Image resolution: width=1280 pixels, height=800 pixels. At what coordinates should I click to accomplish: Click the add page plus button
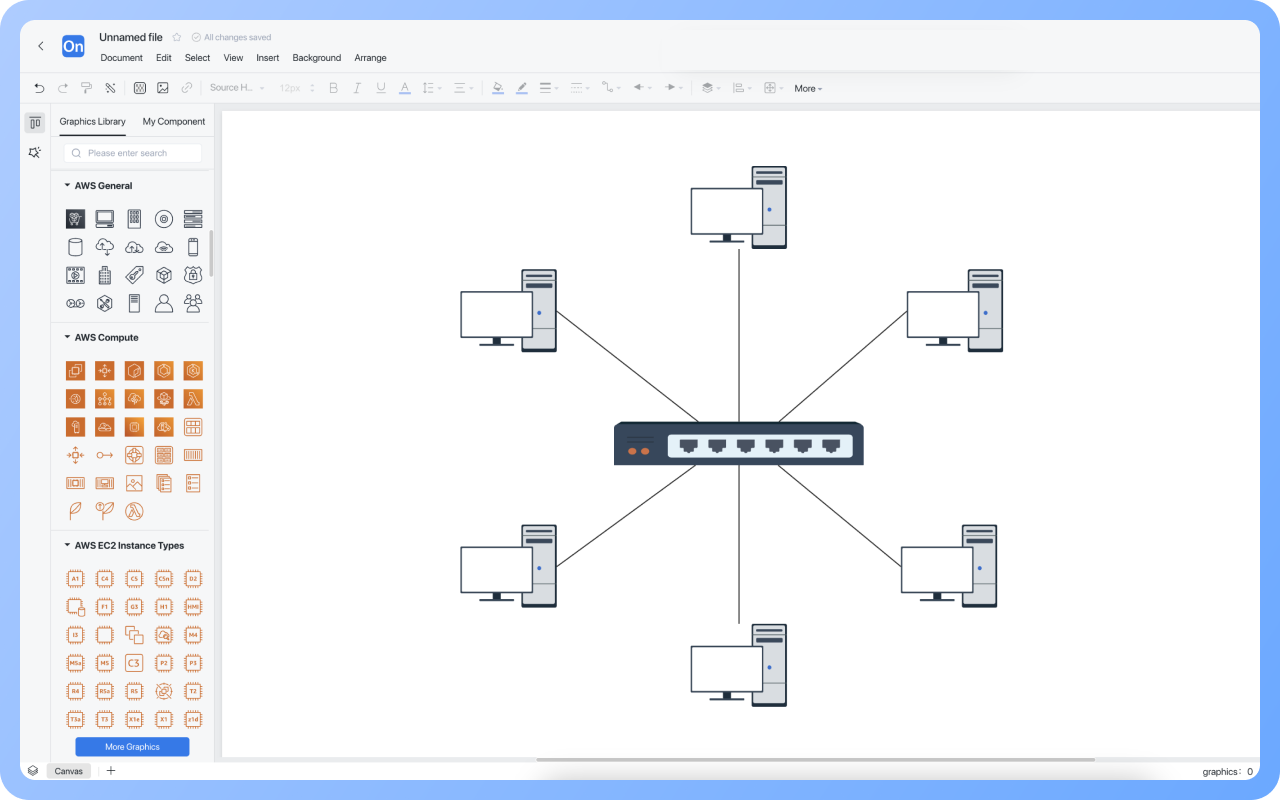point(111,771)
